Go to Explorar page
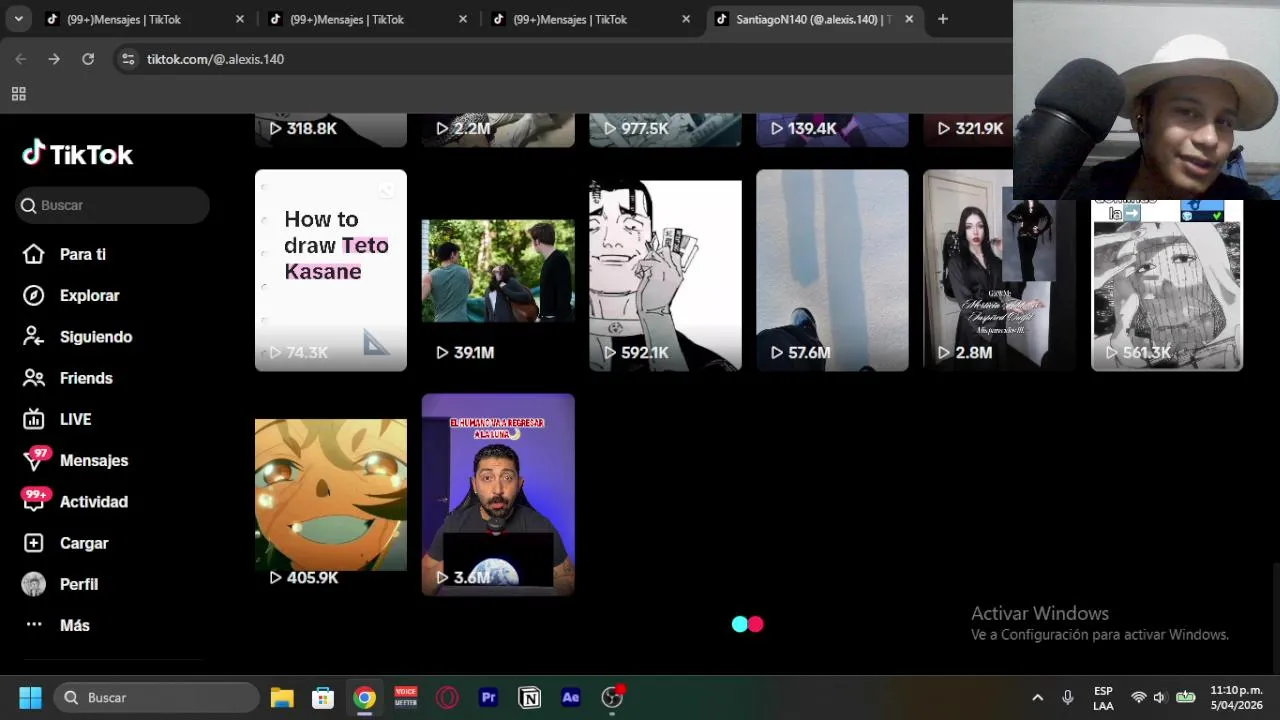 click(x=89, y=295)
